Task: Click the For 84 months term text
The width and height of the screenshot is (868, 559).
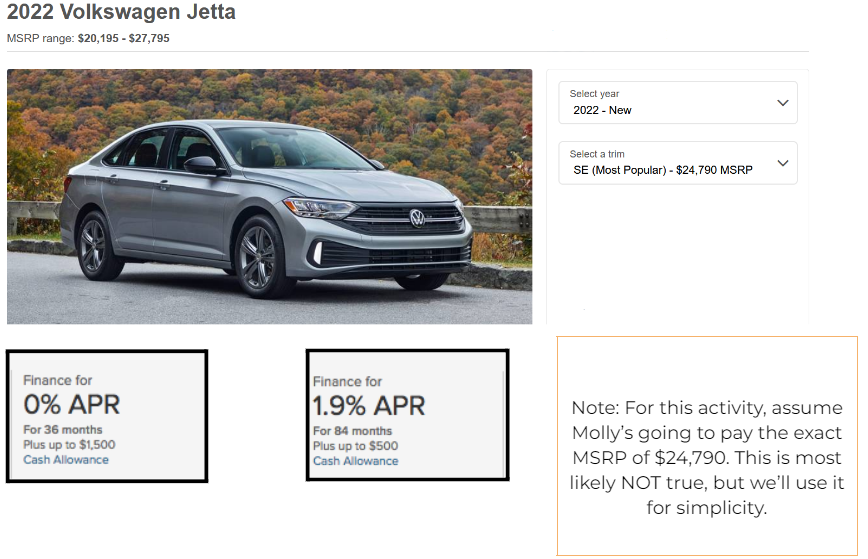Action: [x=351, y=431]
